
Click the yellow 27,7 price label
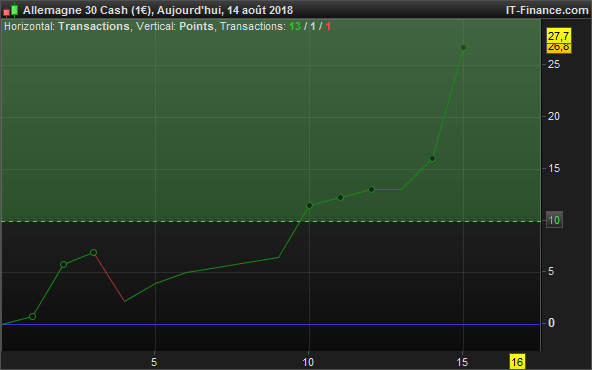558,36
